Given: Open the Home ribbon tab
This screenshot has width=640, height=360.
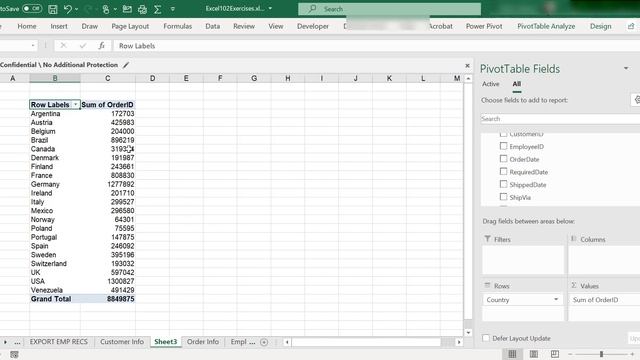Looking at the screenshot, I should [27, 26].
